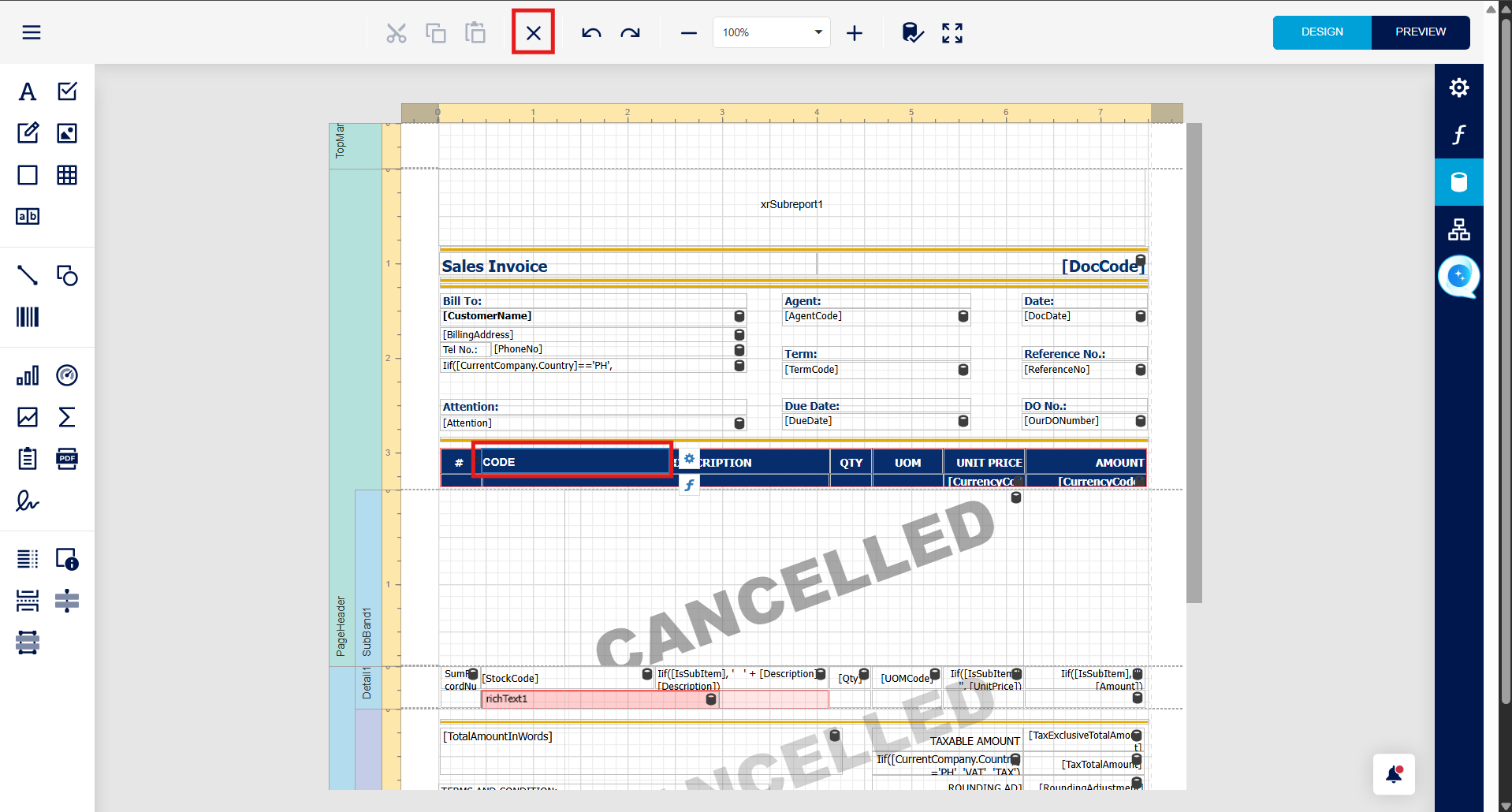Switch to the DESIGN view

[x=1322, y=32]
